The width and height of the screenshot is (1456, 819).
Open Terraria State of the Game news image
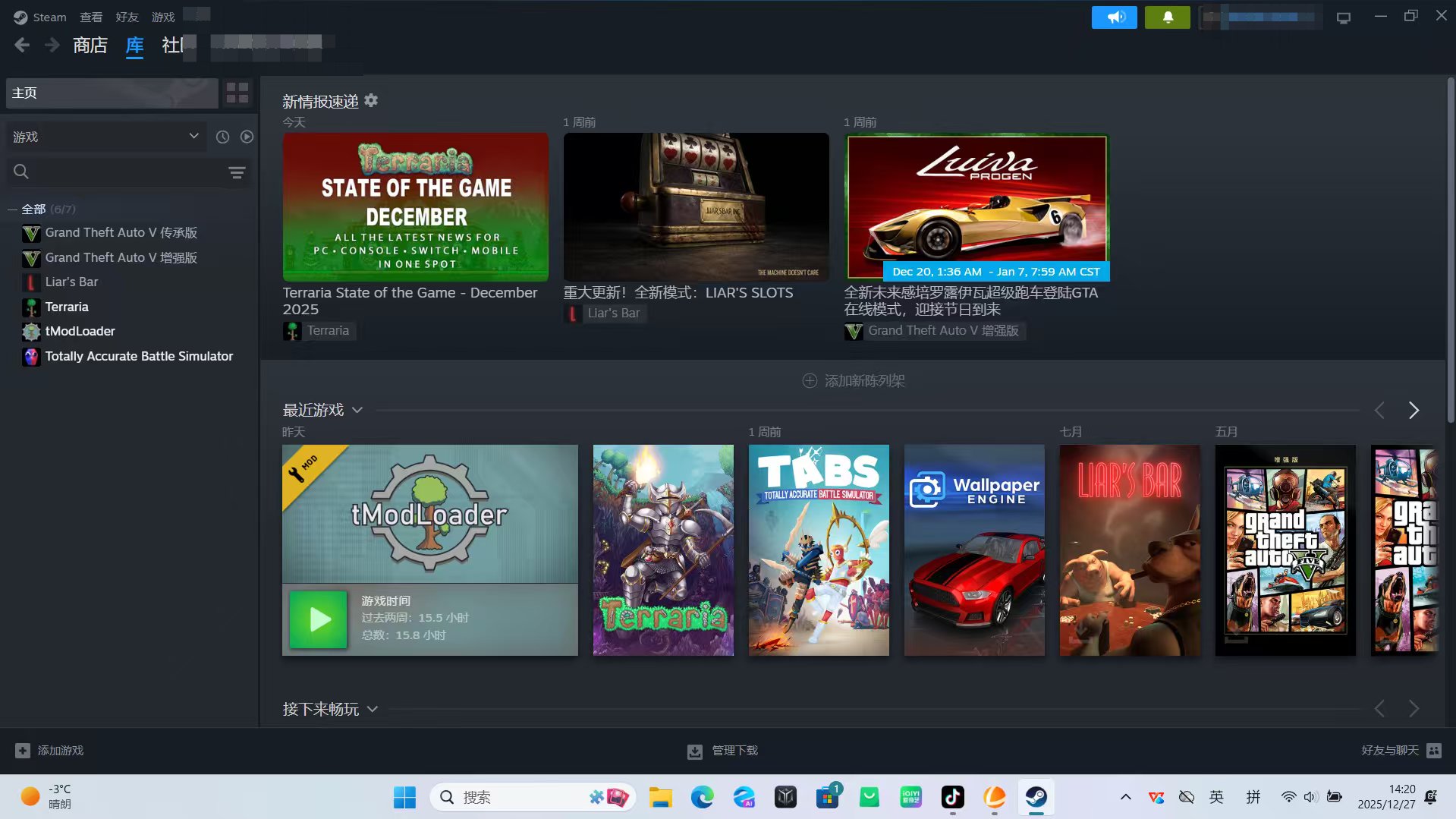(415, 206)
